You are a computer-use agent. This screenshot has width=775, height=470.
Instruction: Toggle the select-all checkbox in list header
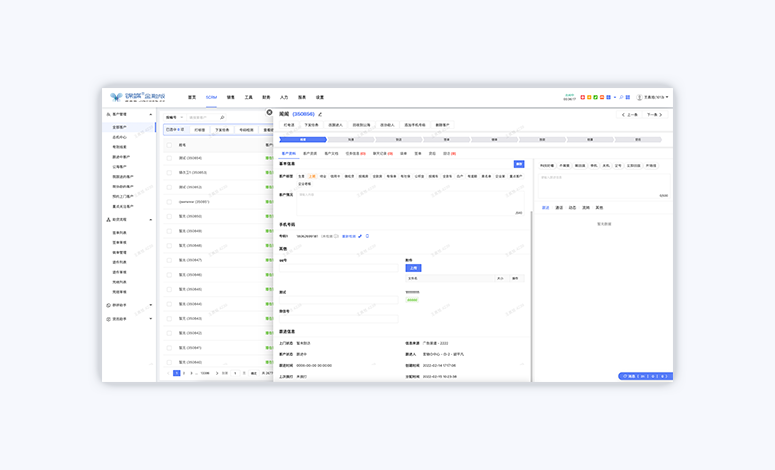(170, 145)
